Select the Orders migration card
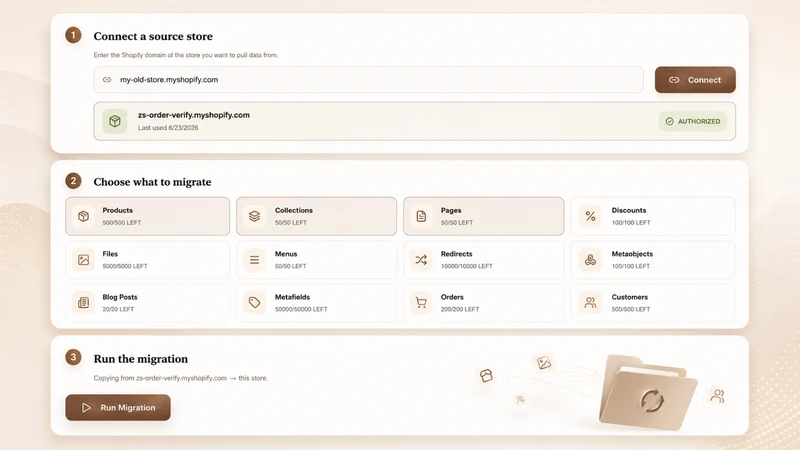 coord(484,303)
